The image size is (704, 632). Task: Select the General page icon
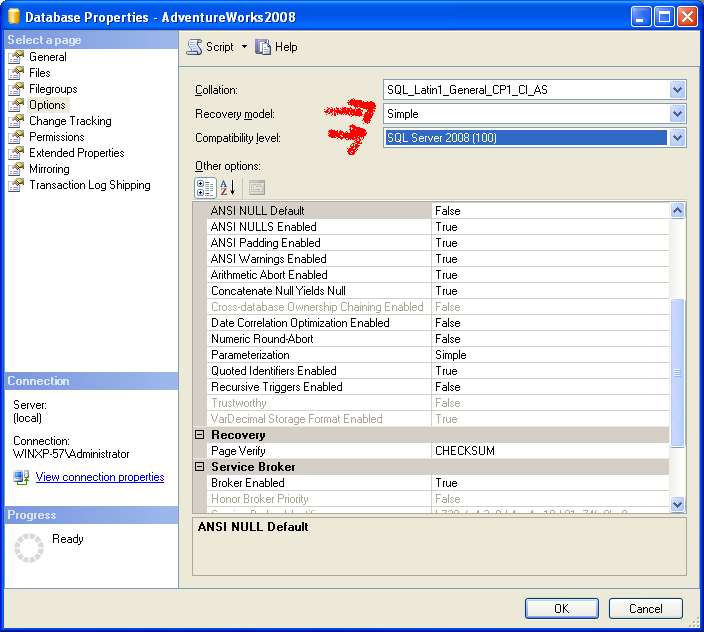point(16,57)
